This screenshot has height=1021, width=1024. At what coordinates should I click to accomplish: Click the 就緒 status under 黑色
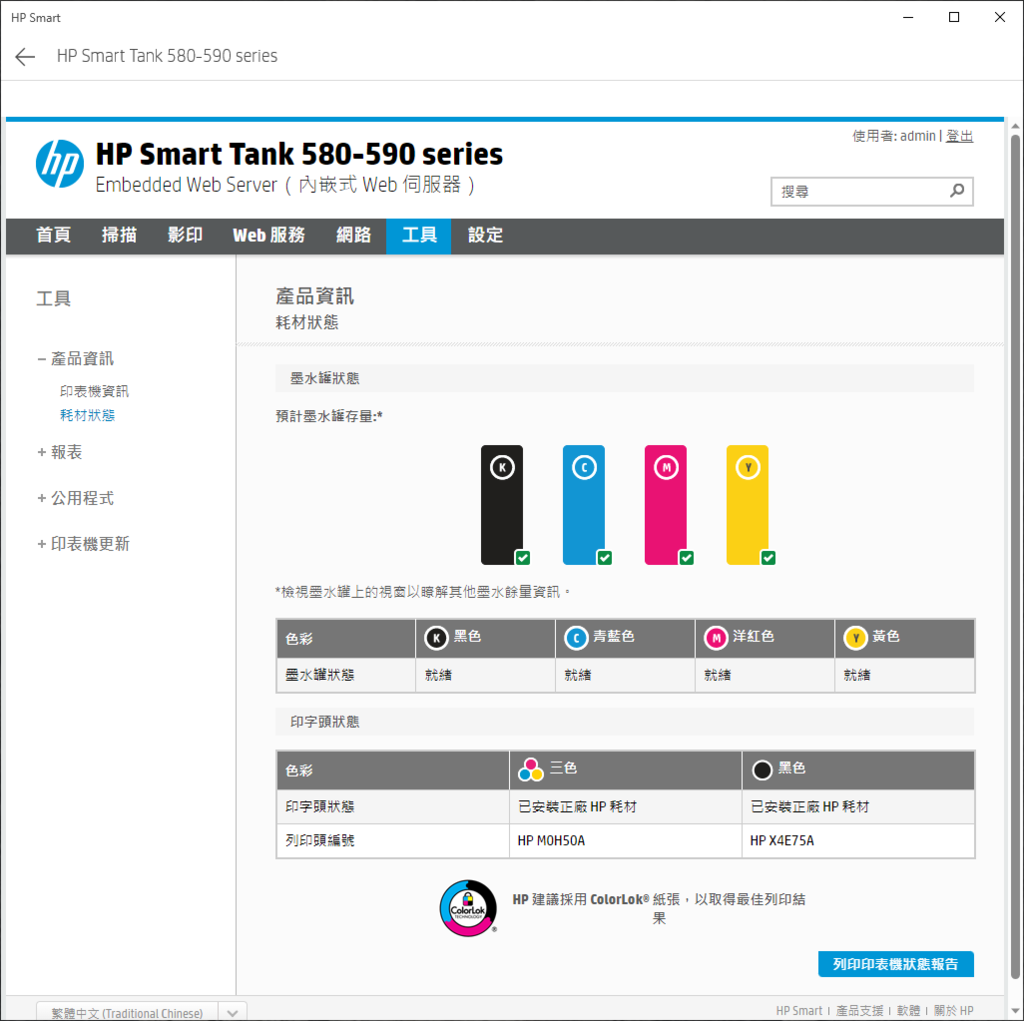[438, 675]
